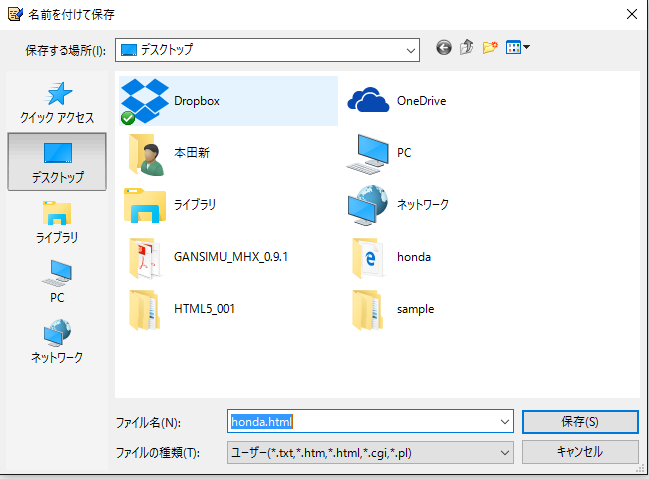This screenshot has width=649, height=479.
Task: Select クイック アクセス in sidebar
Action: [57, 103]
